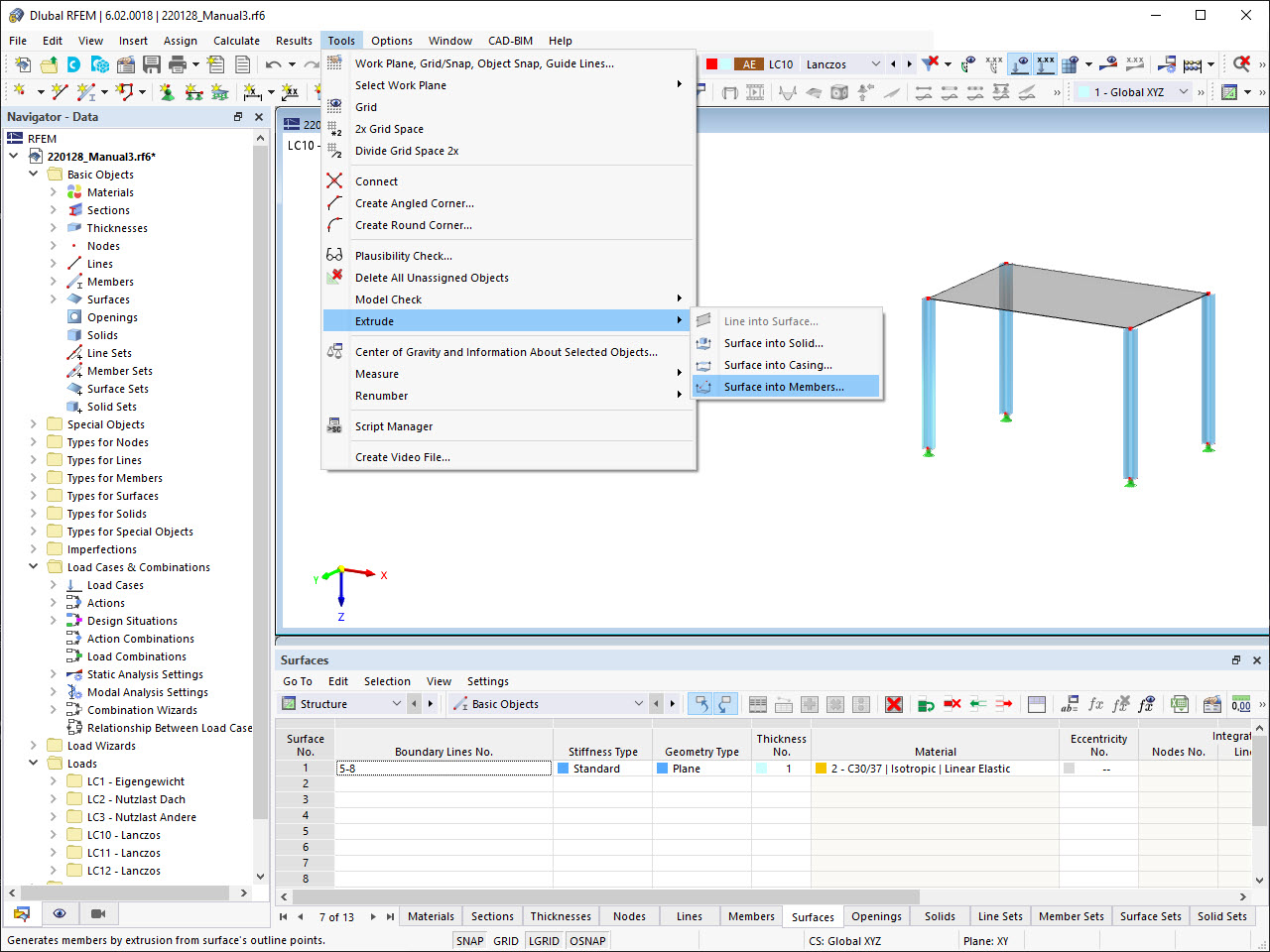Click the Save floppy disk icon
Screen dimensions: 1270x952
click(x=152, y=64)
